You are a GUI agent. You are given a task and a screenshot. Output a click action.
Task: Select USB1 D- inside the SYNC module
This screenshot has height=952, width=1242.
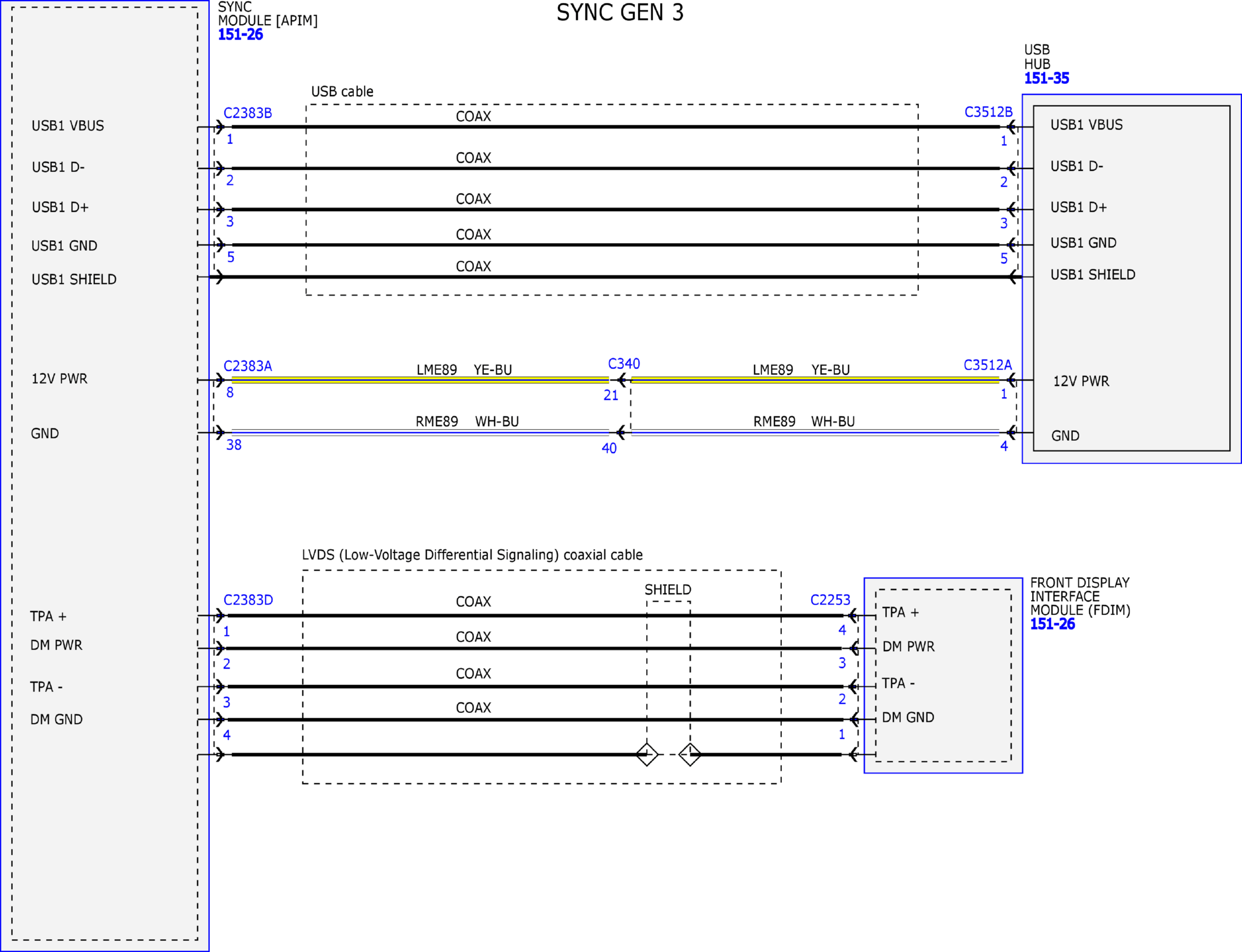point(58,167)
